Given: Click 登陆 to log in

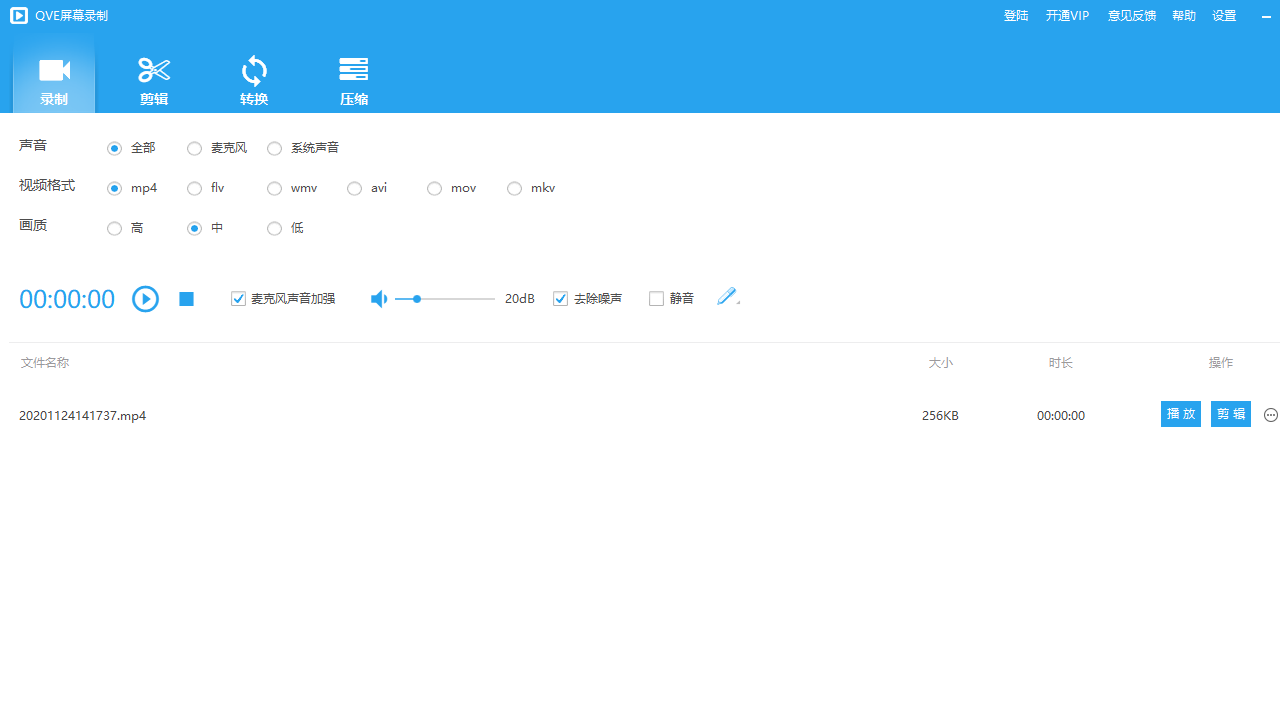Looking at the screenshot, I should 1016,16.
